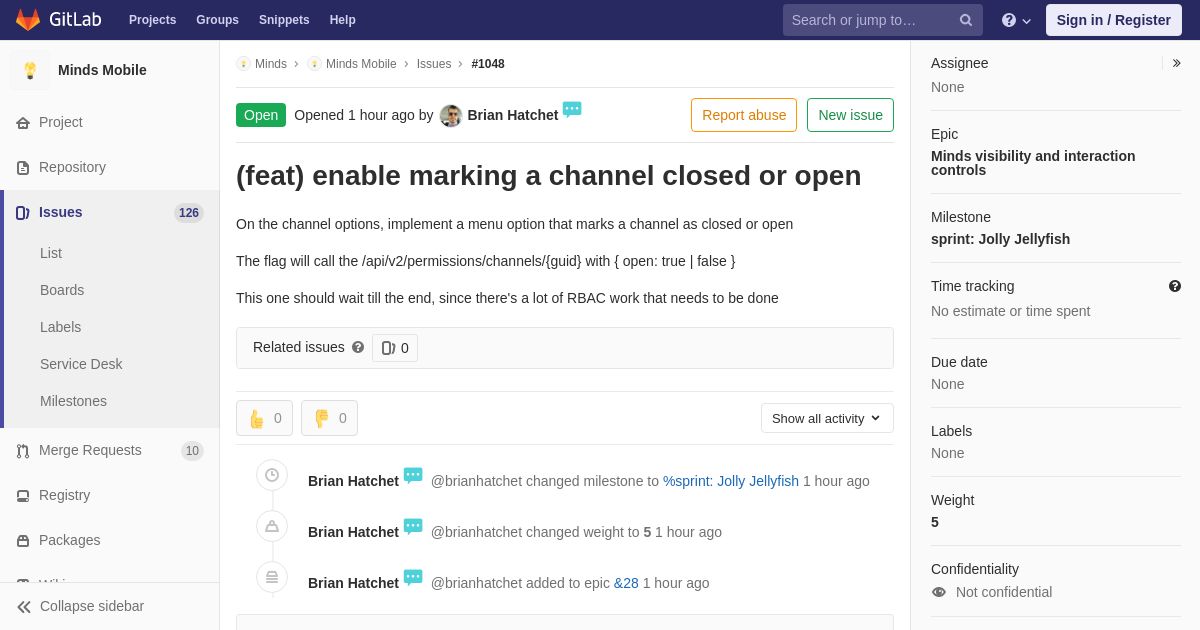Viewport: 1200px width, 630px height.
Task: Click the epic-added icon in activity
Action: click(x=272, y=577)
